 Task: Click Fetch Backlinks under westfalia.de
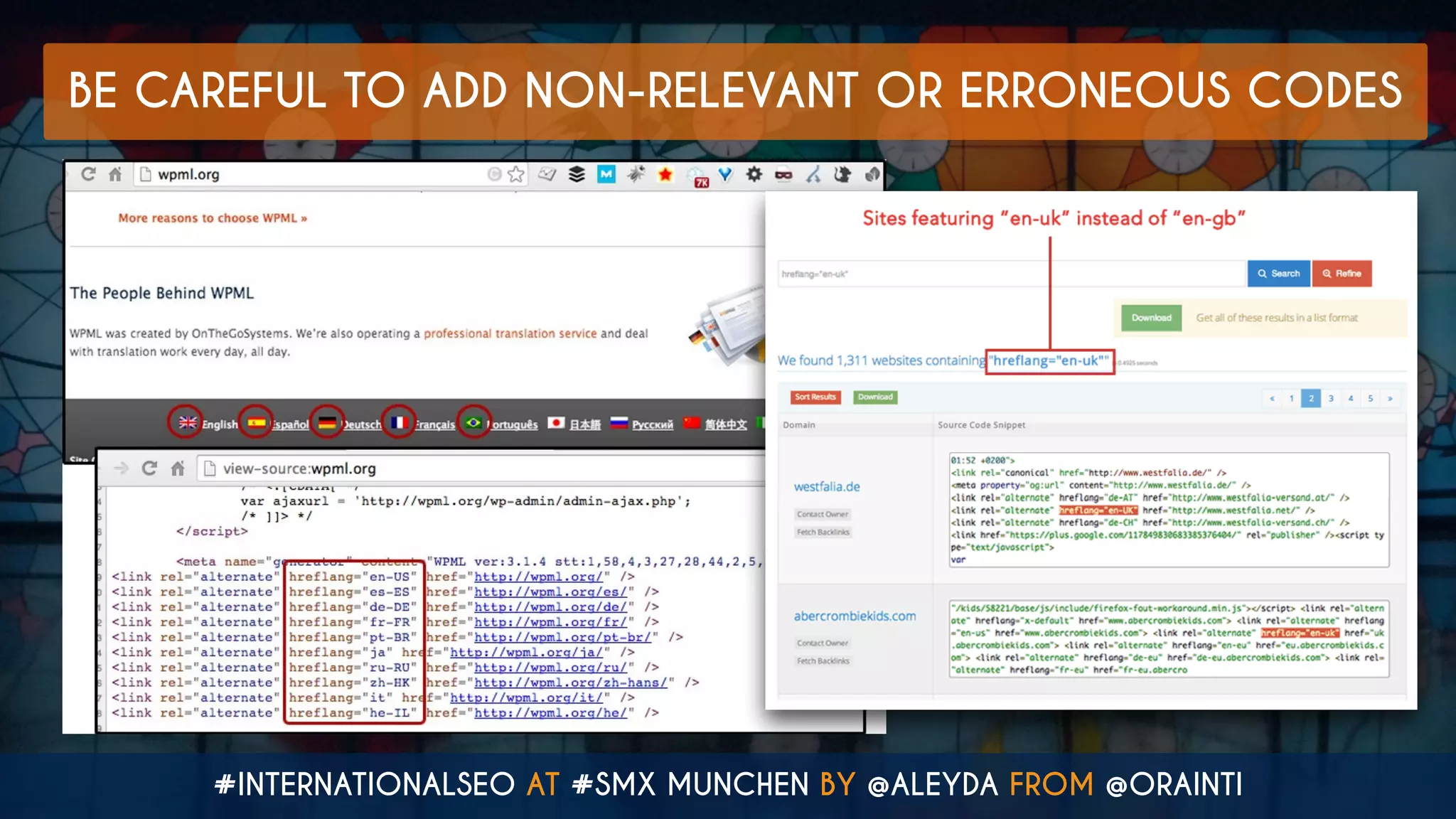coord(823,532)
